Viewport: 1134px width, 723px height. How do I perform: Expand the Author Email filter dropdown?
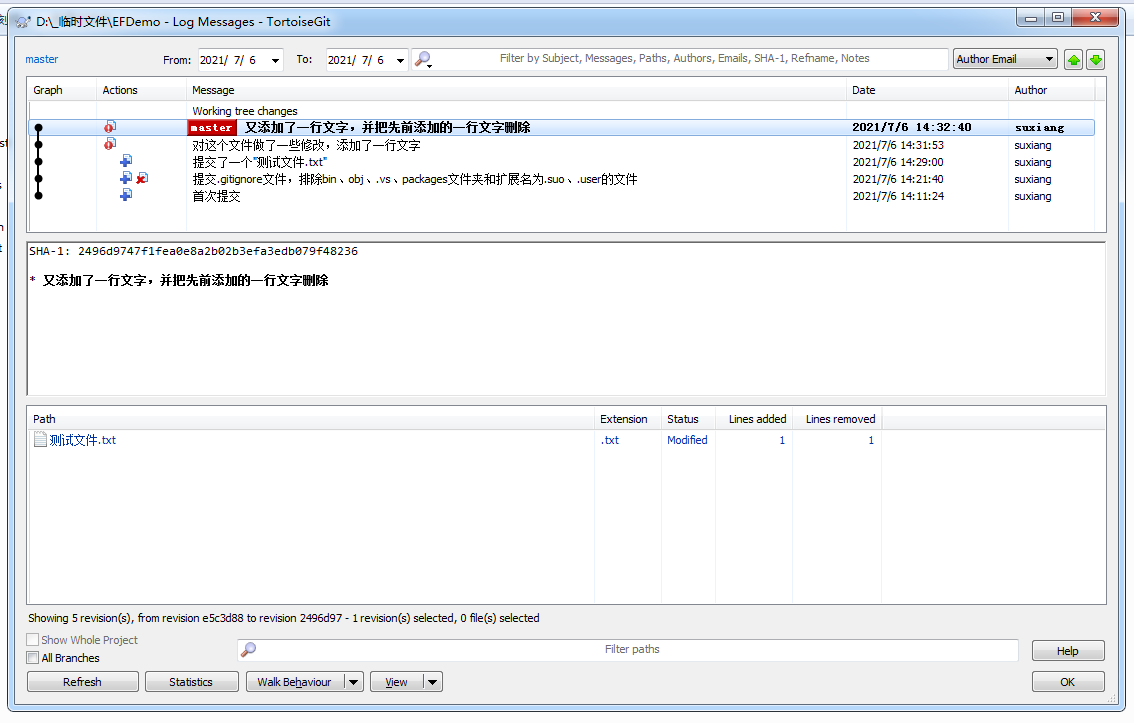tap(1048, 60)
